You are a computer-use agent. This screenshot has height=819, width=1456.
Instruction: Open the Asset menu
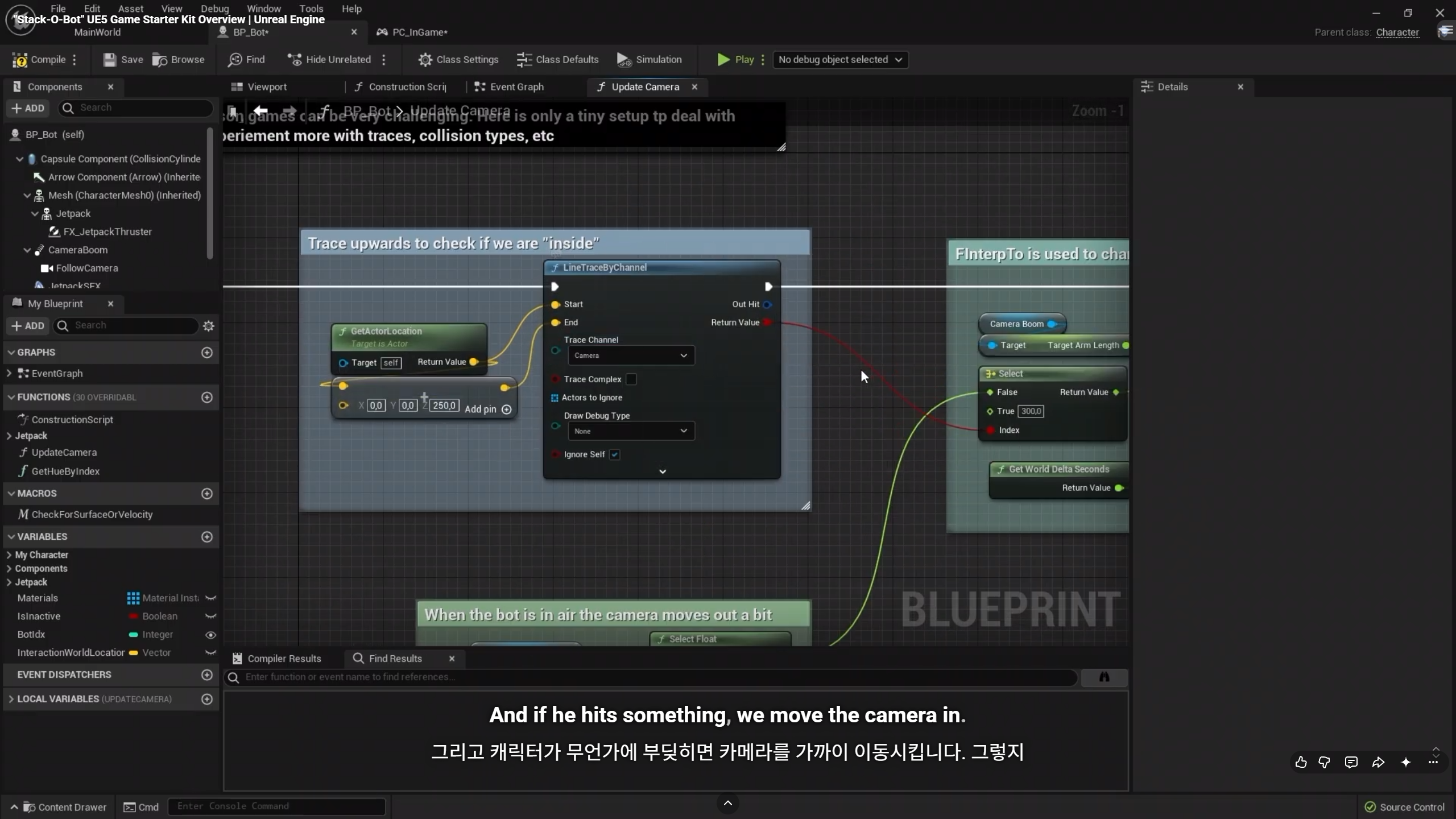(131, 9)
